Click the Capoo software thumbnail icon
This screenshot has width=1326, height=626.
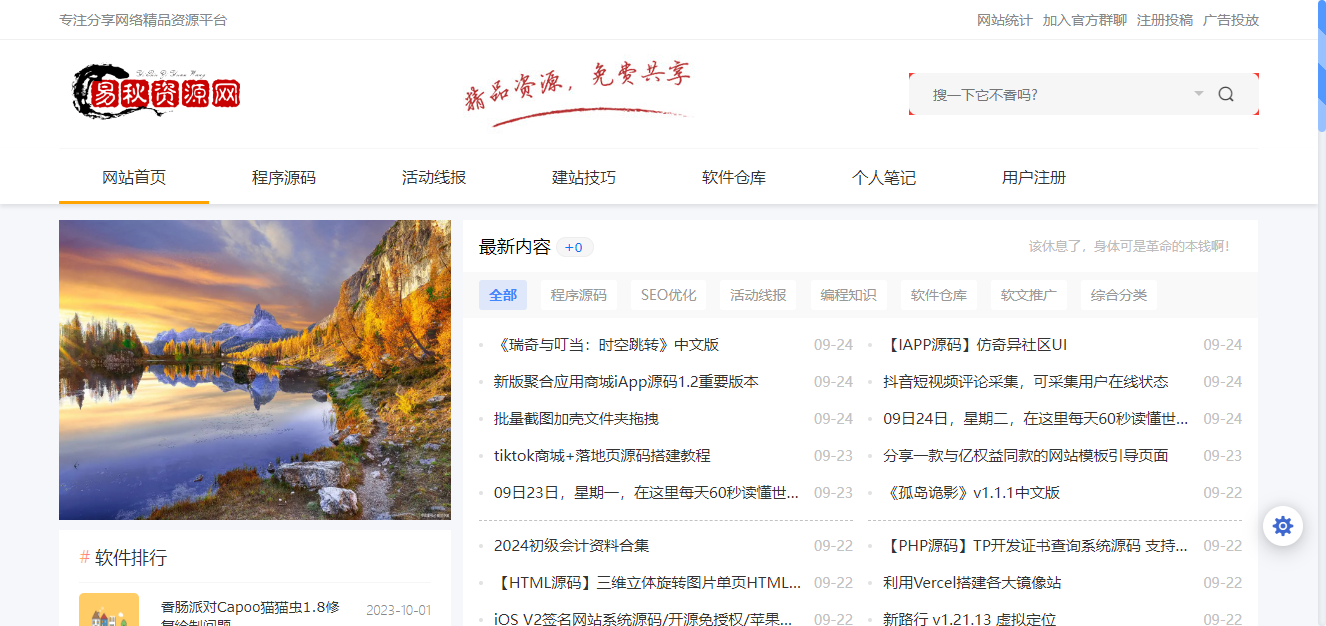109,610
